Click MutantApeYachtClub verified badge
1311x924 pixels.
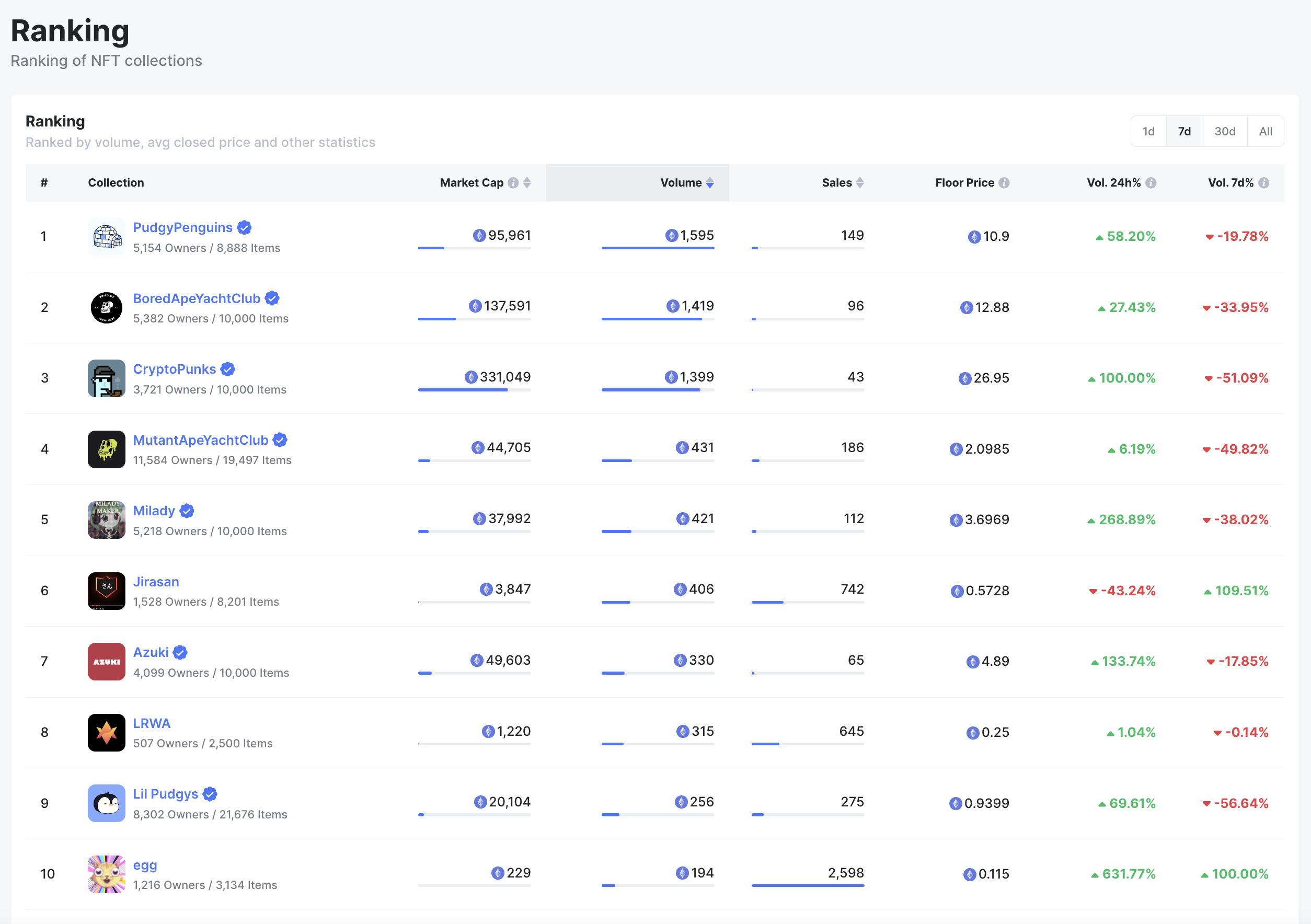pos(280,440)
